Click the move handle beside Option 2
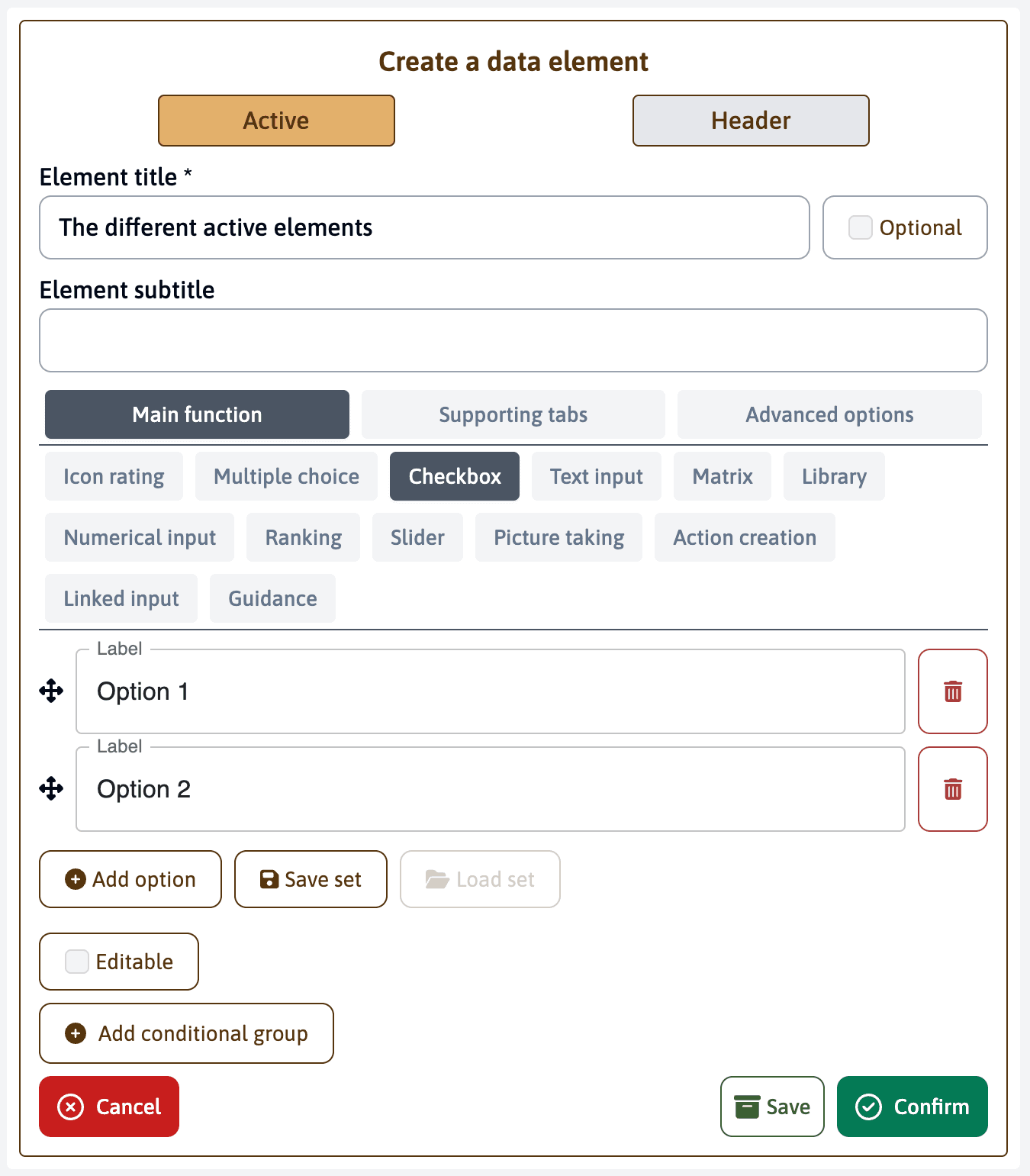This screenshot has width=1030, height=1176. pyautogui.click(x=51, y=789)
